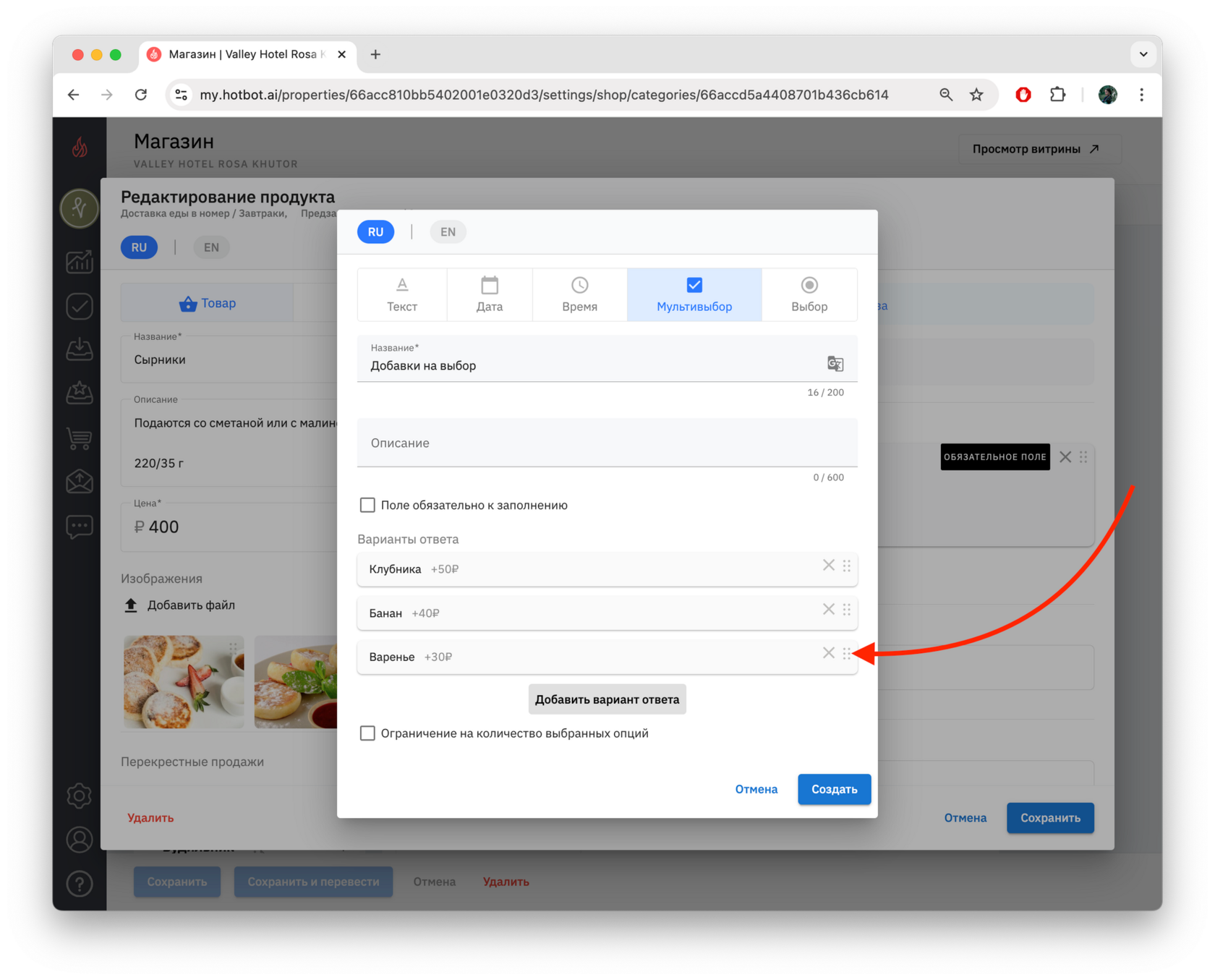Open Chrome three-dot menu
Screen dimensions: 1215x980
(1142, 95)
